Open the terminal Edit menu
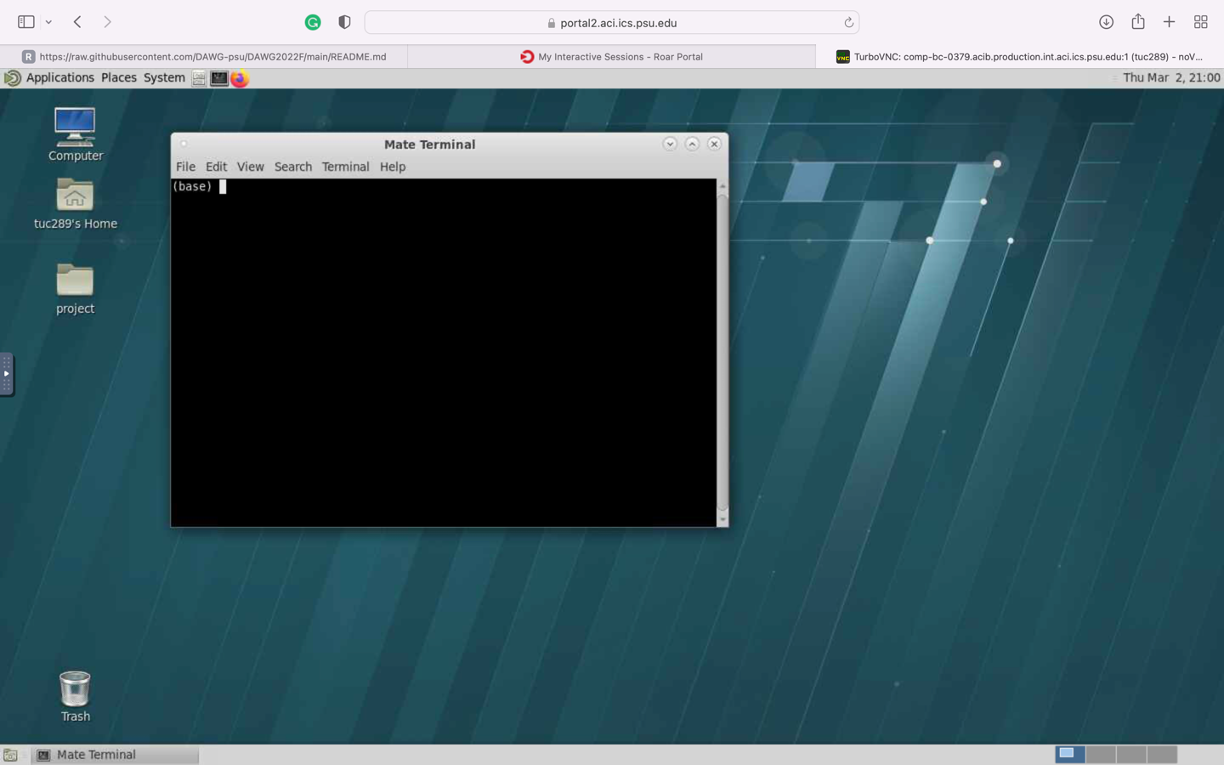The height and width of the screenshot is (766, 1224). click(x=216, y=167)
